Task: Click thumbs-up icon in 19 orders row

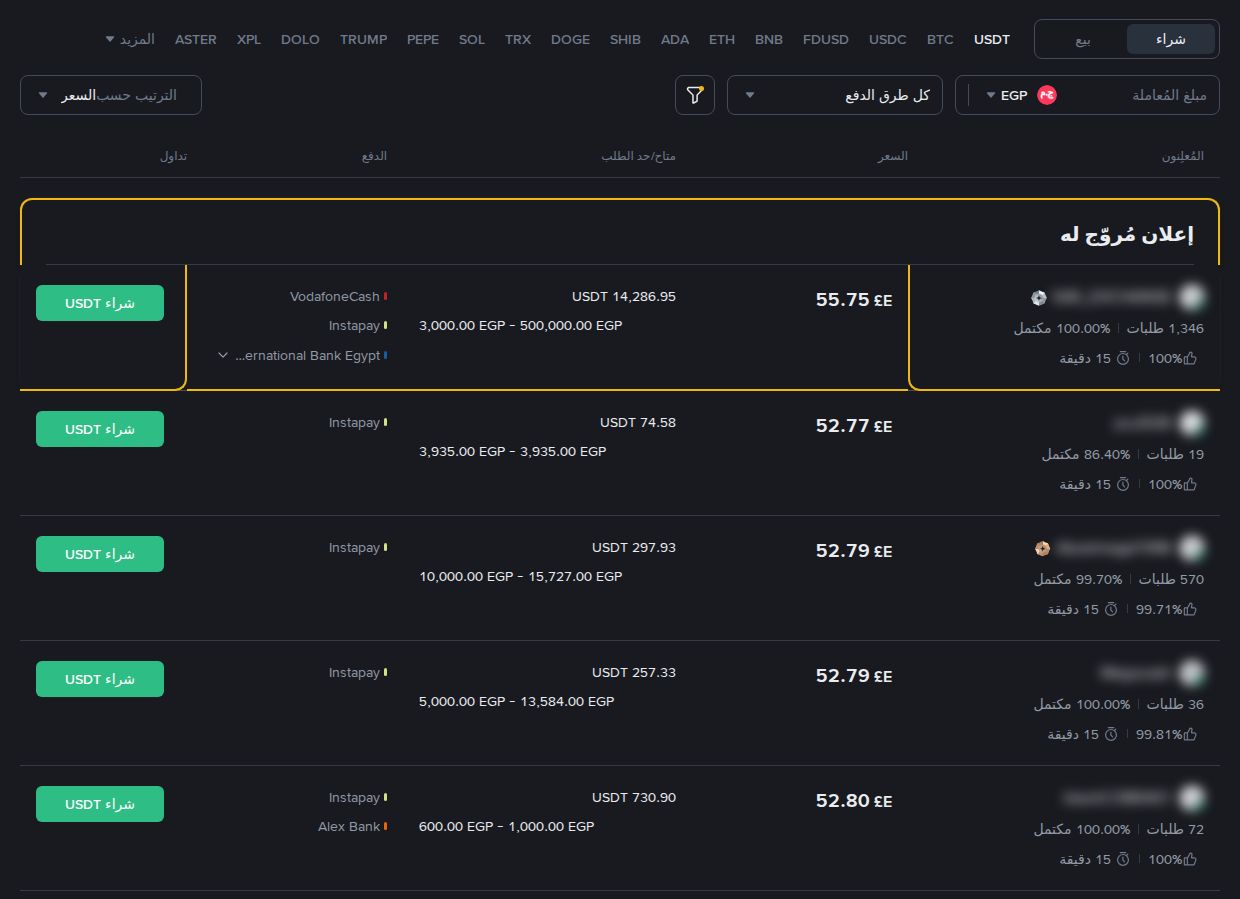Action: tap(1190, 484)
